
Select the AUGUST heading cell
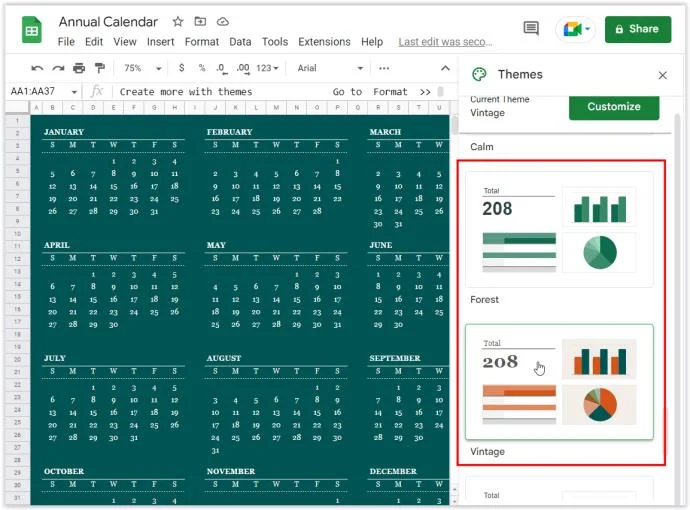point(224,358)
